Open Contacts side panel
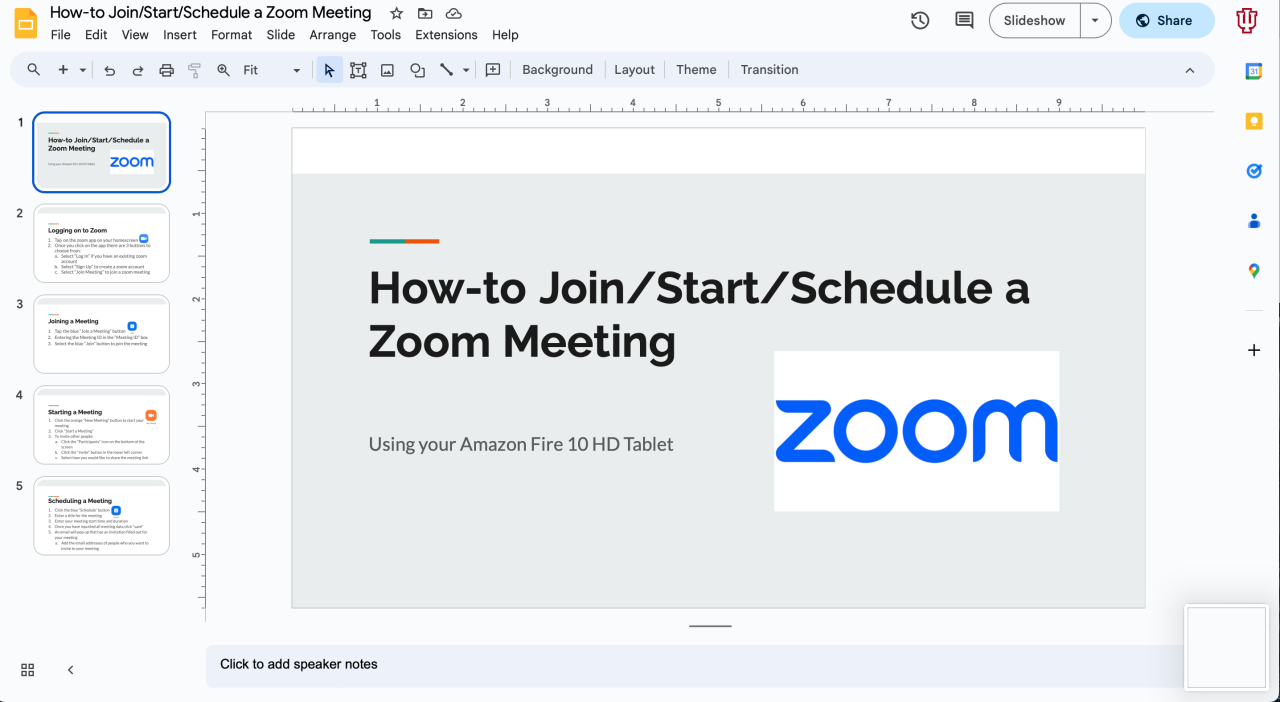Image resolution: width=1280 pixels, height=702 pixels. point(1254,221)
